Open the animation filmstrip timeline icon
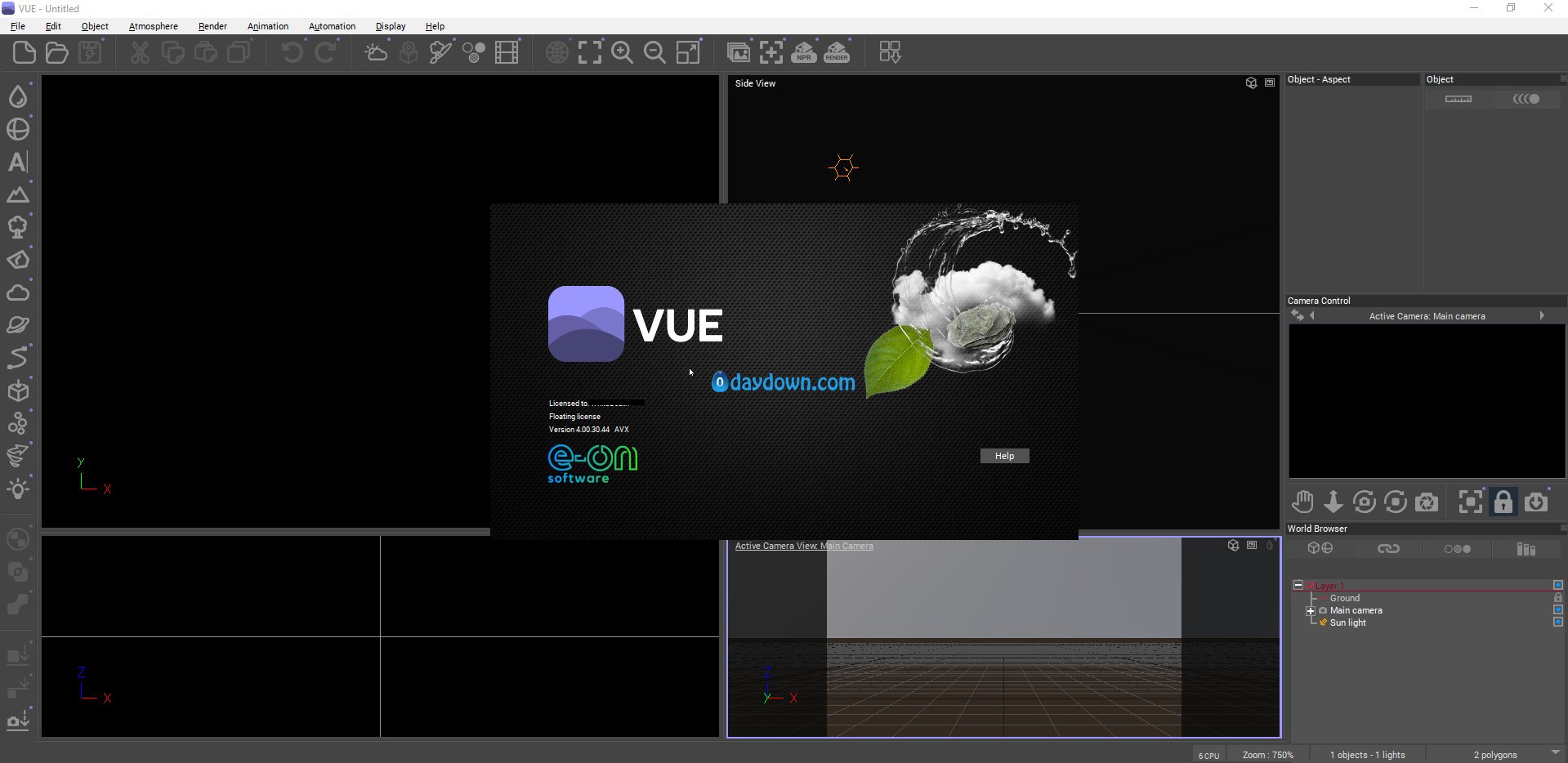This screenshot has height=763, width=1568. point(507,53)
